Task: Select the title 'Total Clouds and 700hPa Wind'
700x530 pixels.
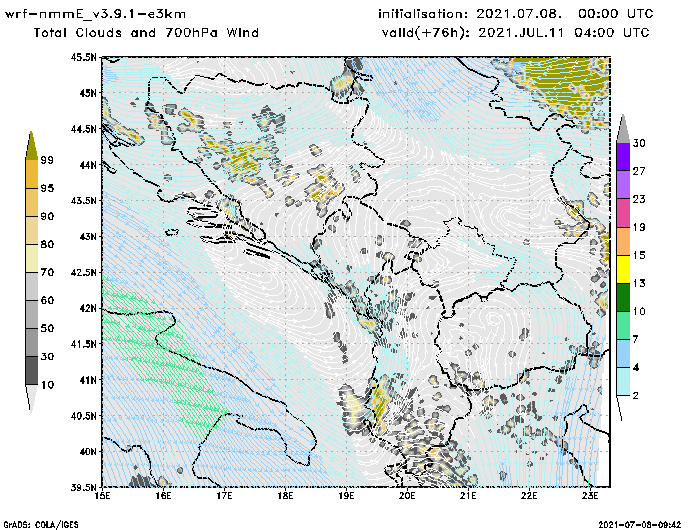Action: tap(146, 33)
